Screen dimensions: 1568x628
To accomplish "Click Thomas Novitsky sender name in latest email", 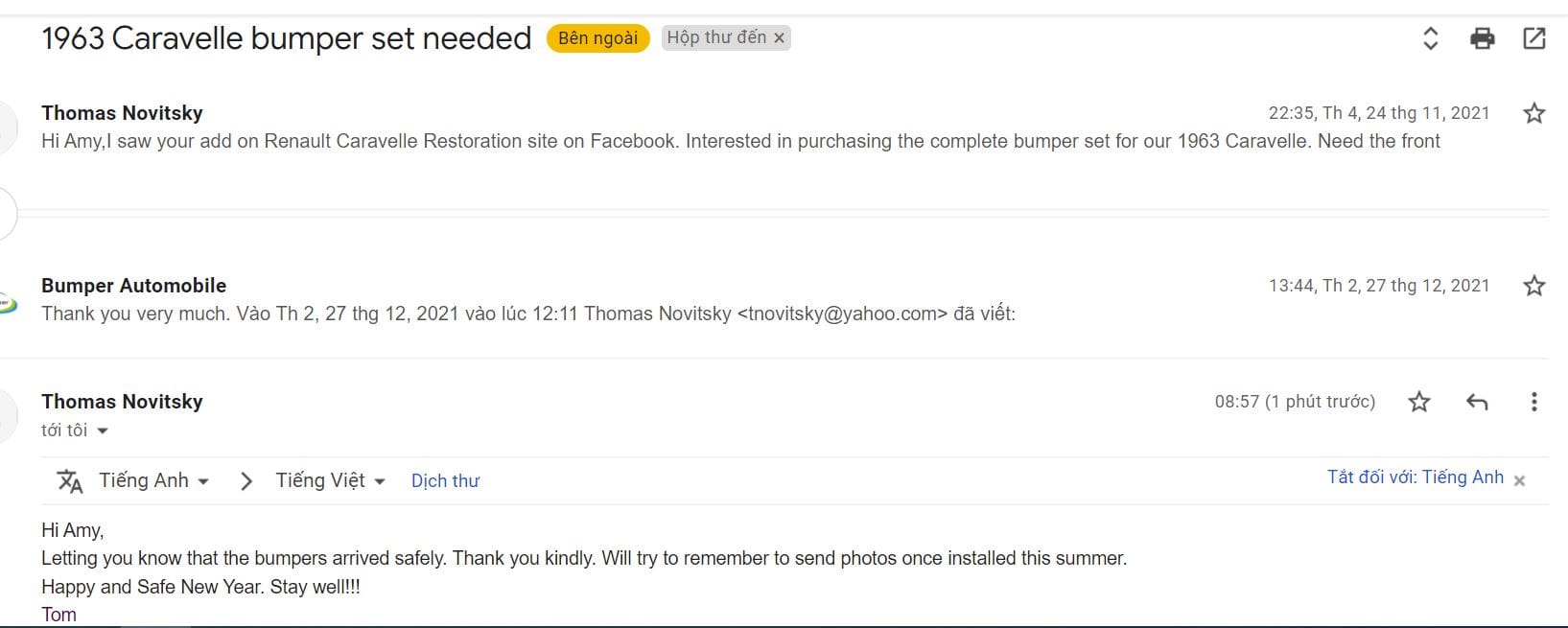I will tap(122, 402).
